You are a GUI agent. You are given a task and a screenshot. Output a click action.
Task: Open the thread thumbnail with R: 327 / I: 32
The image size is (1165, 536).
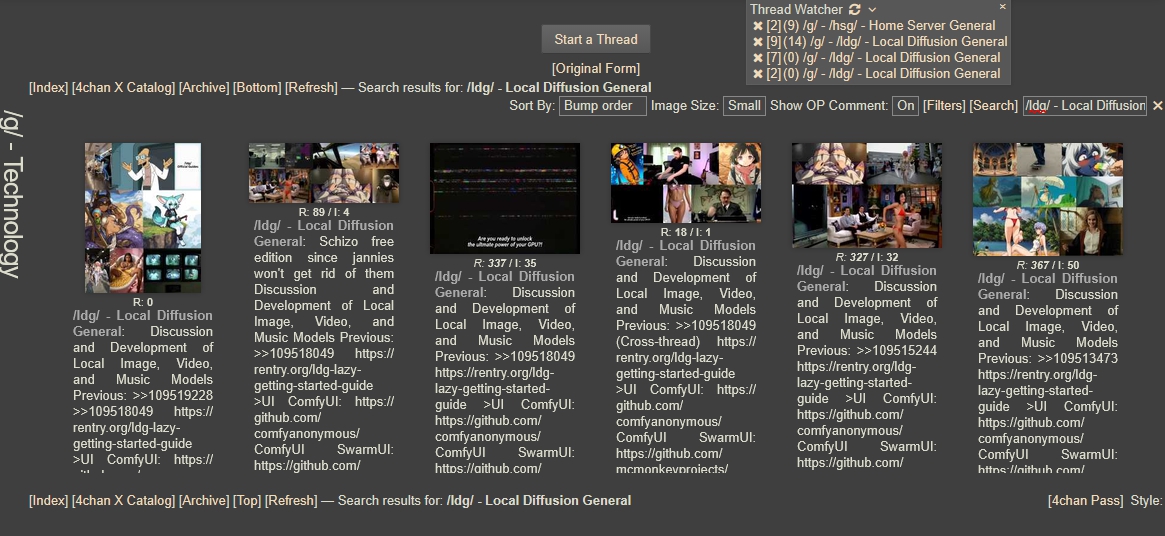point(867,196)
